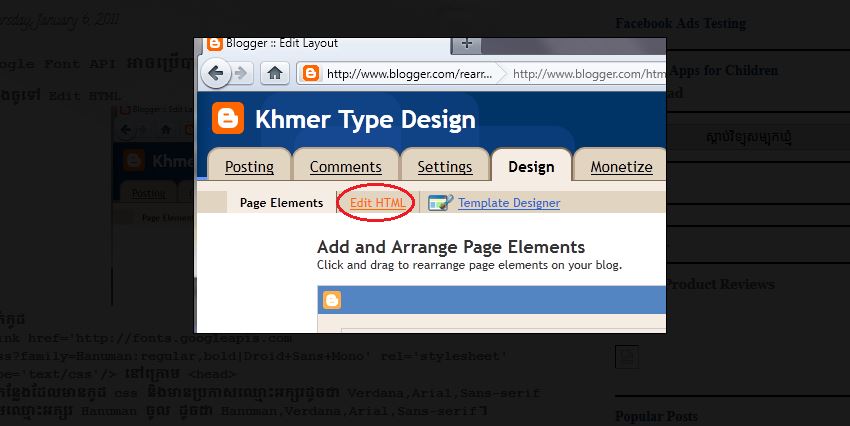Screen dimensions: 850x426
Task: Open a new tab with plus button
Action: (x=466, y=43)
